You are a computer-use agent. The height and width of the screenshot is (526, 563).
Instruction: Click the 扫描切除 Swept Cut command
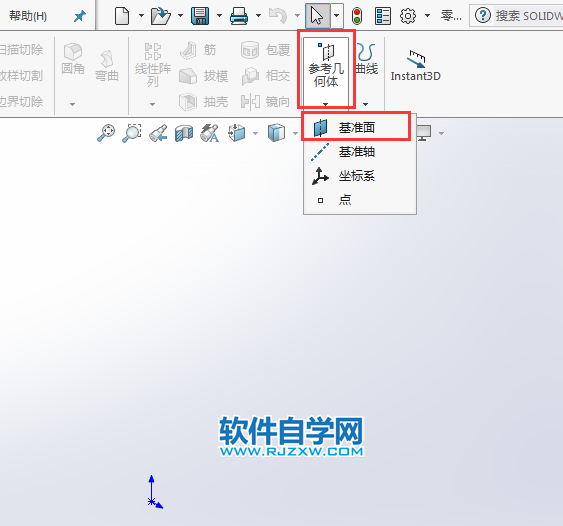coord(22,50)
